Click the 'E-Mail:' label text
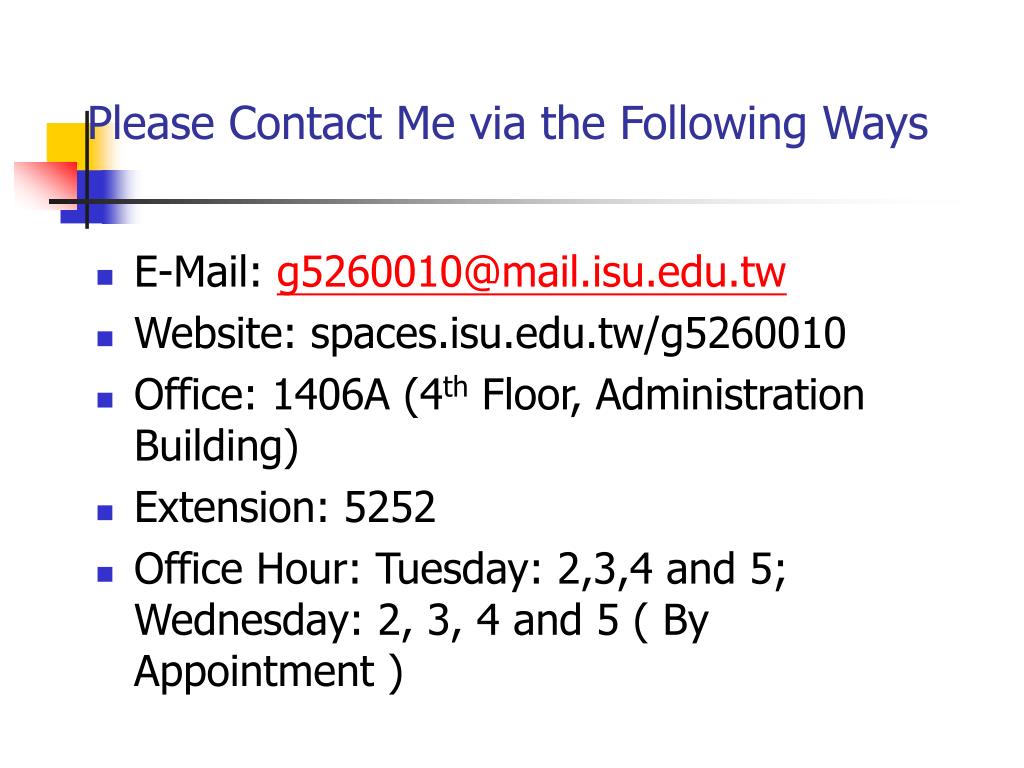Image resolution: width=1024 pixels, height=768 pixels. click(x=198, y=272)
